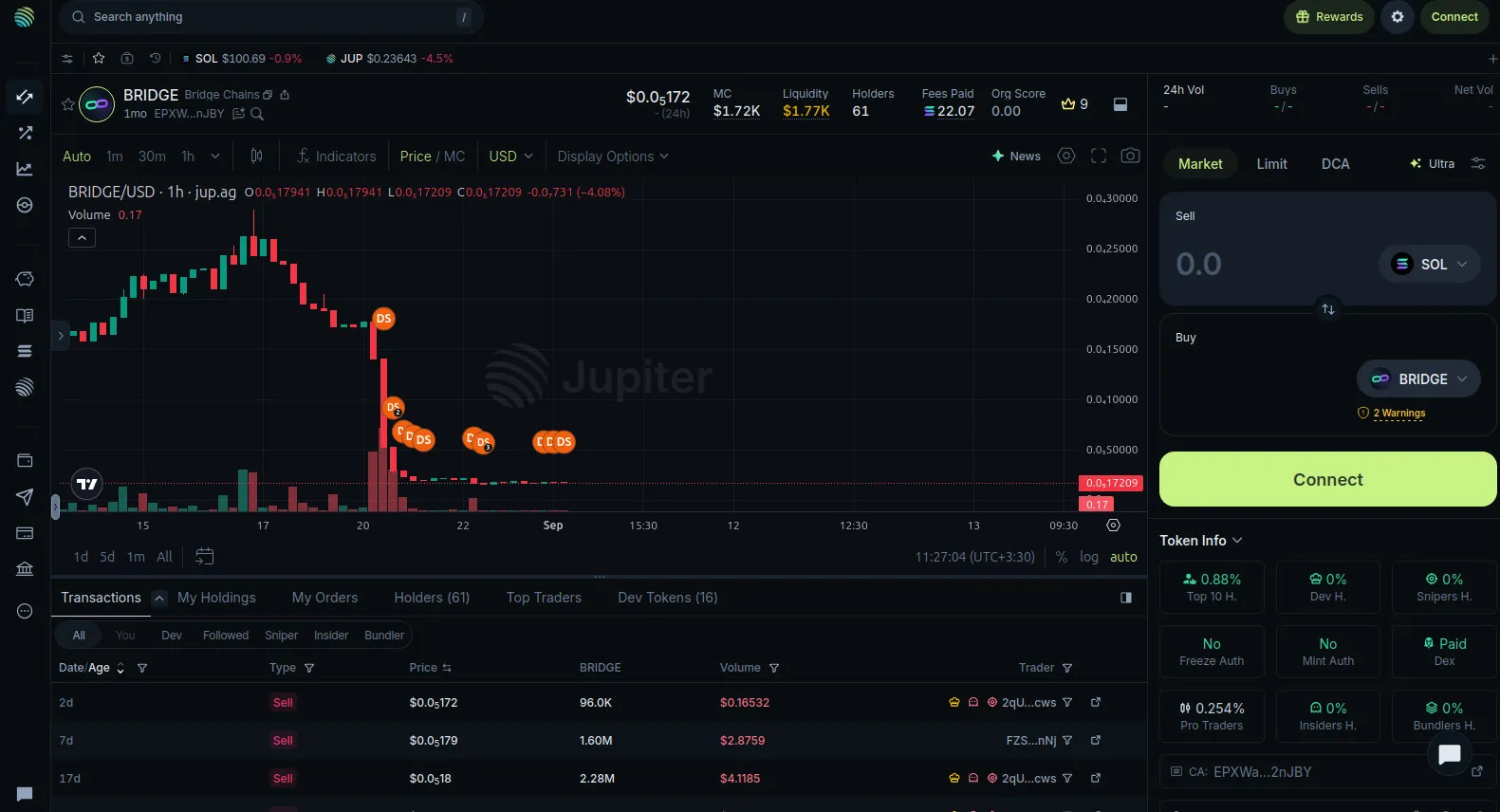Toggle percent scale on the chart
The height and width of the screenshot is (812, 1500).
[x=1062, y=557]
